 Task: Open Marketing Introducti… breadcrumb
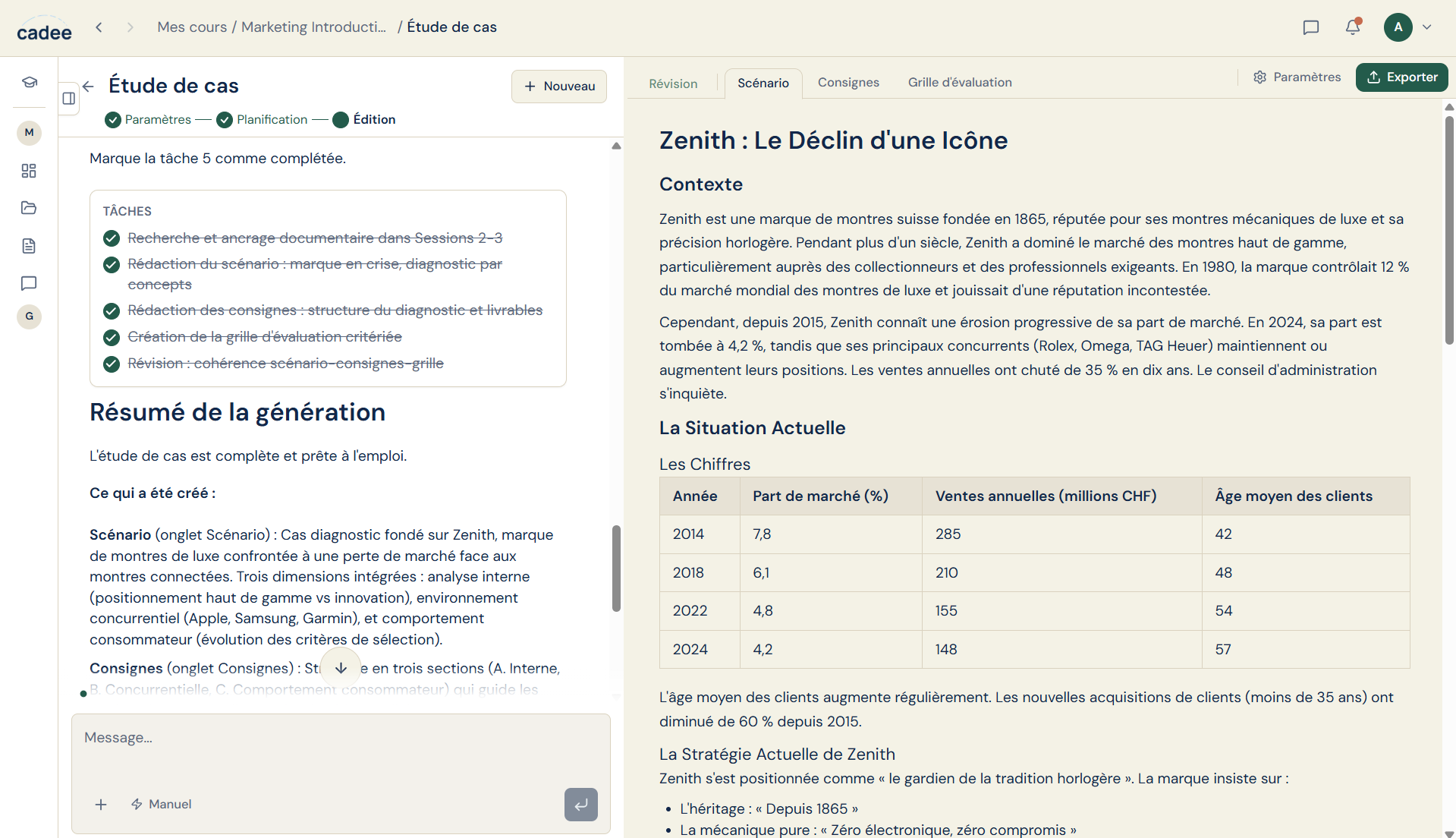pos(313,27)
